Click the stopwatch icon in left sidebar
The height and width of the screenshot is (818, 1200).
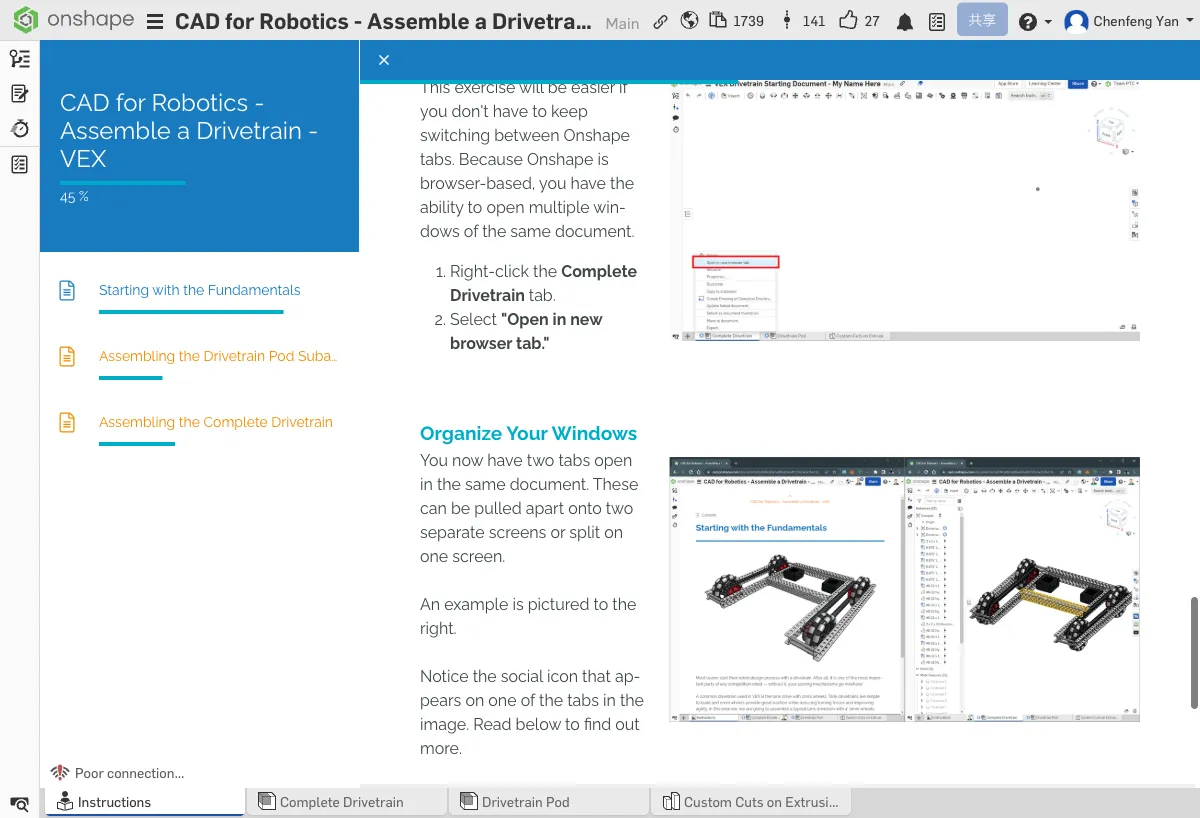pos(19,129)
